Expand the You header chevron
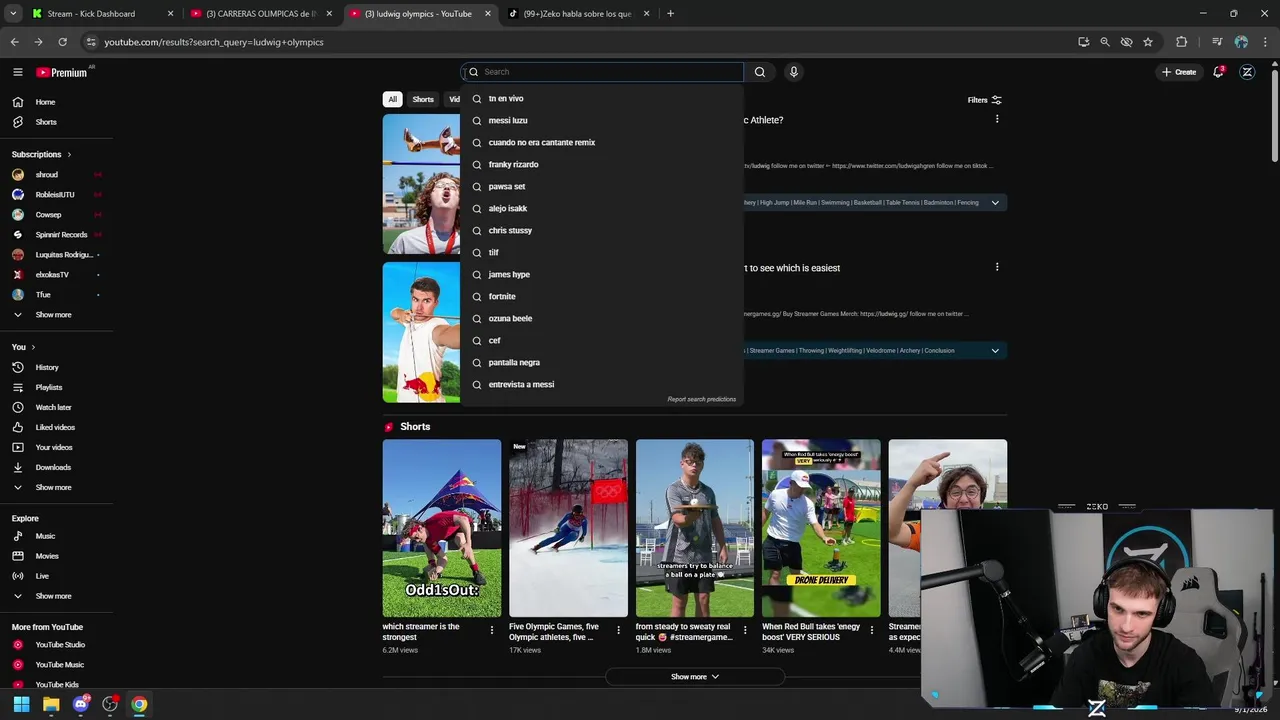The image size is (1280, 720). click(33, 347)
